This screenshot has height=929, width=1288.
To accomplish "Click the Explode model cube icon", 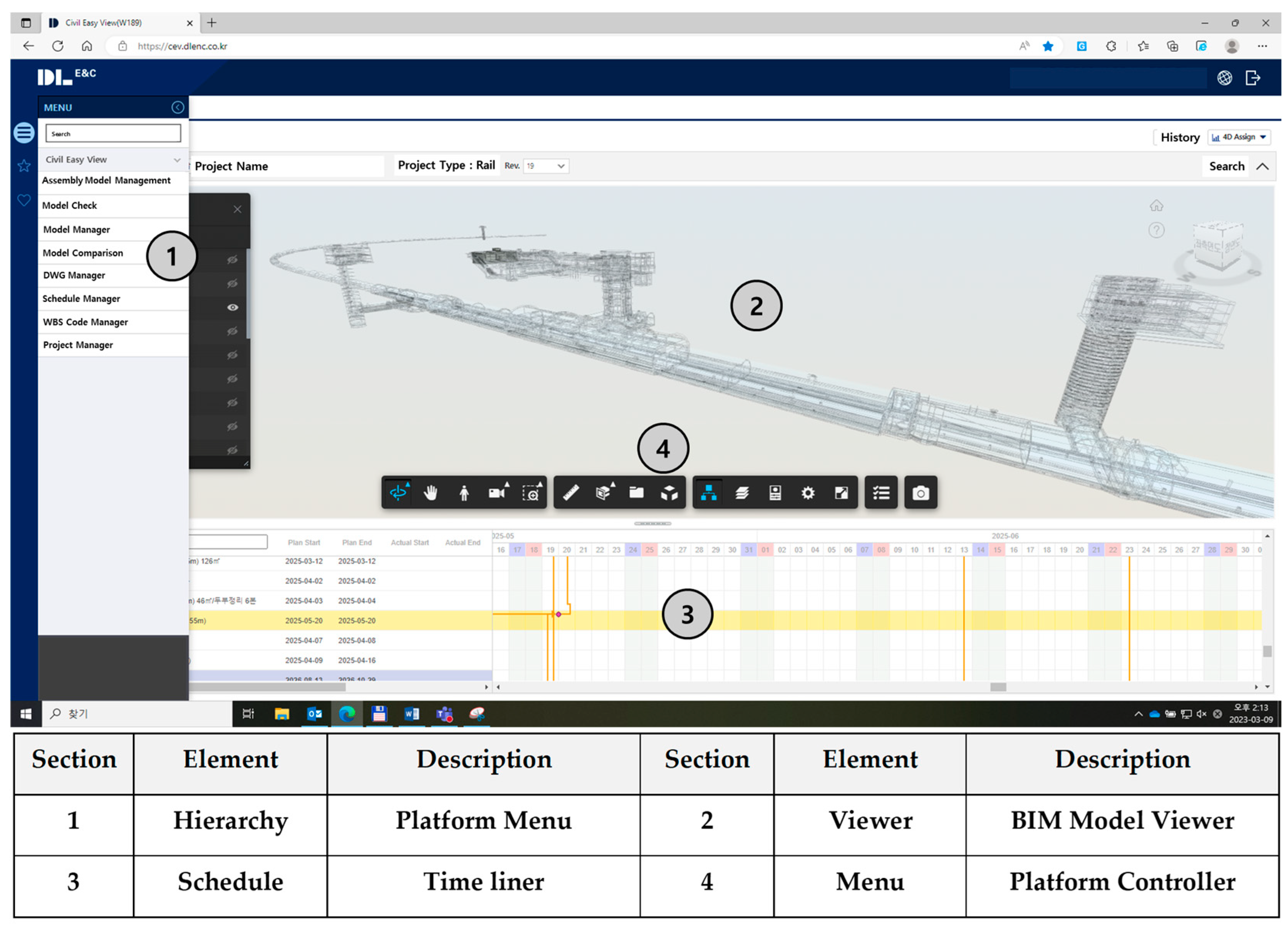I will [x=669, y=492].
